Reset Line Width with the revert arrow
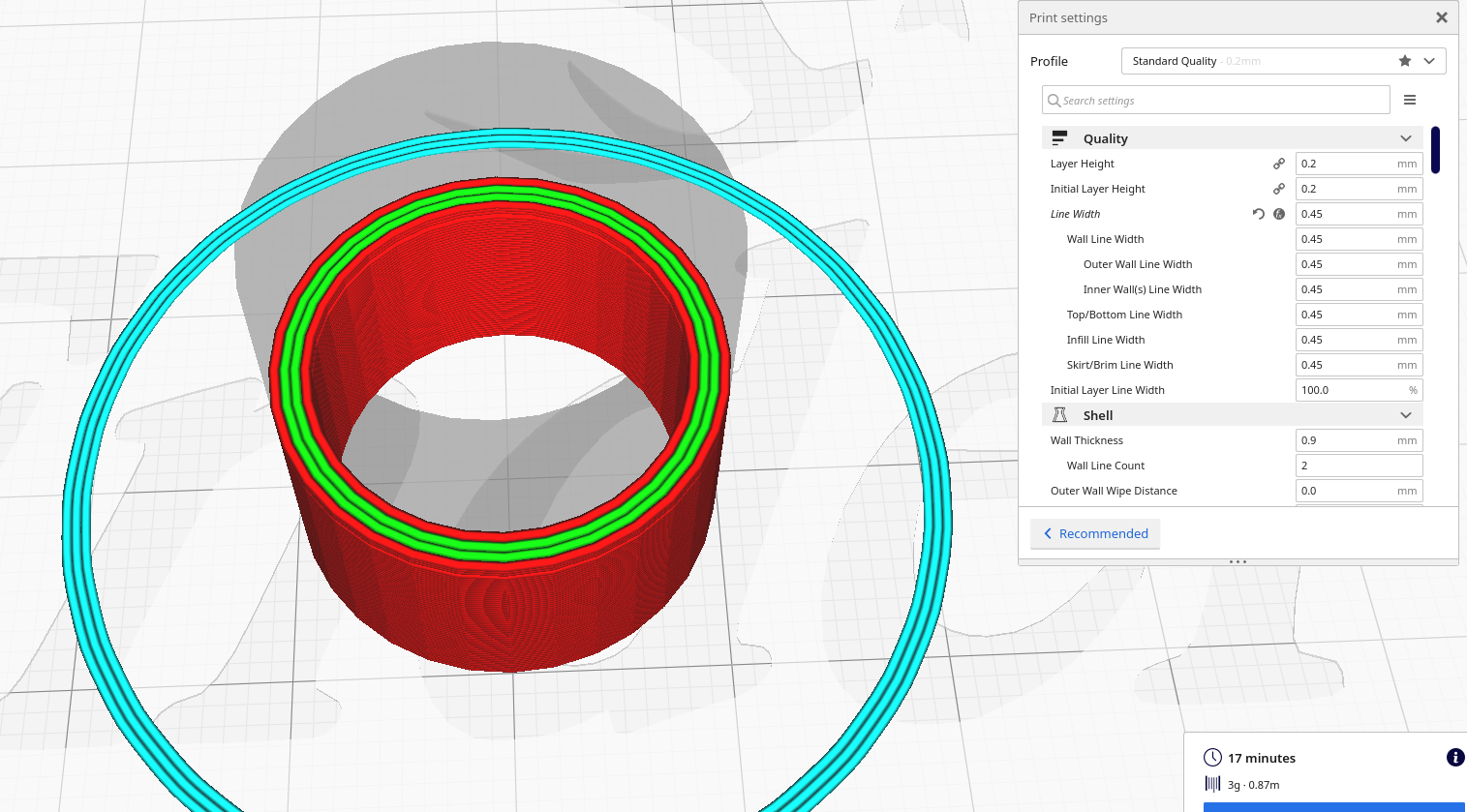The height and width of the screenshot is (812, 1467). pos(1258,214)
